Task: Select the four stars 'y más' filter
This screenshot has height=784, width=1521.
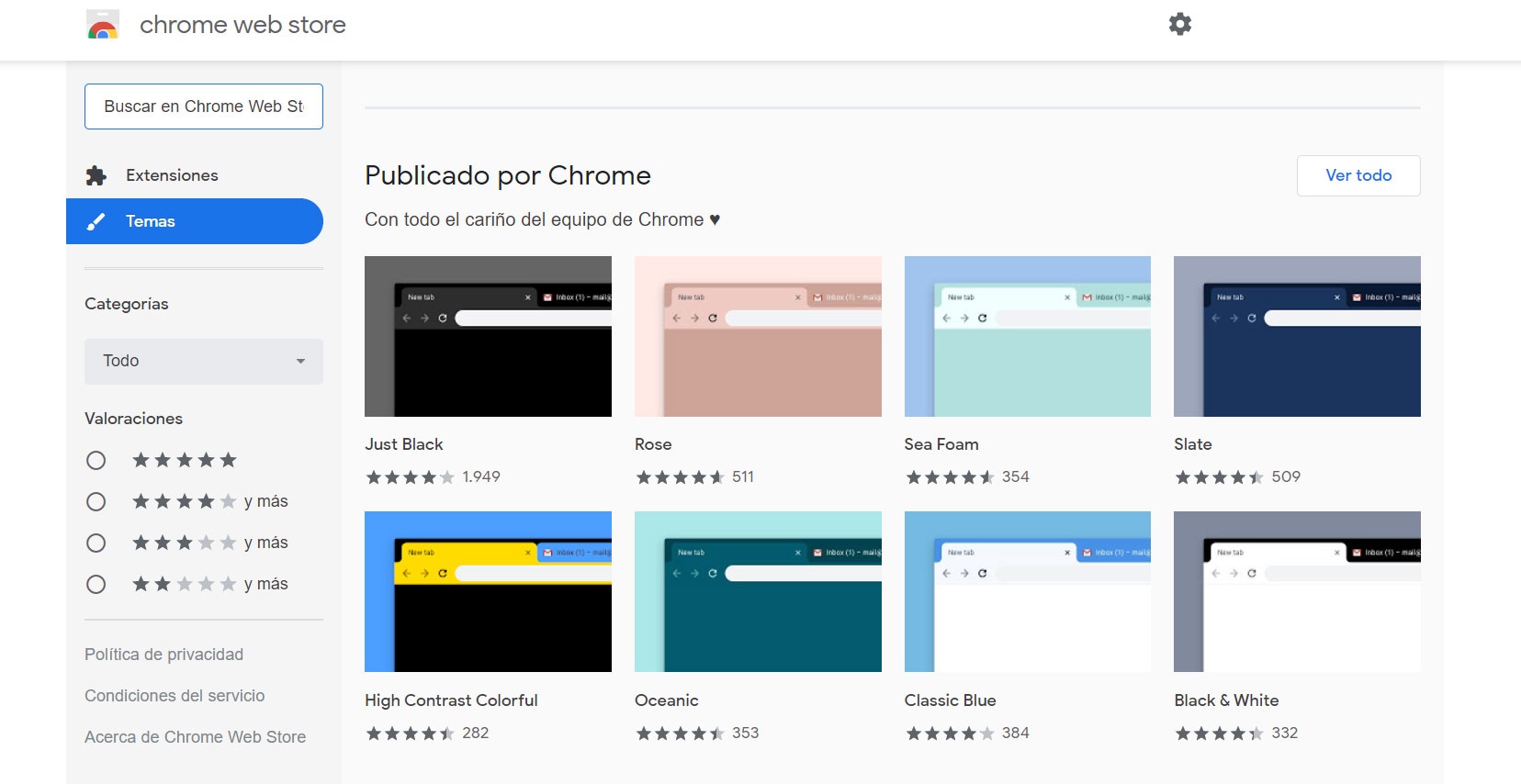Action: 96,501
